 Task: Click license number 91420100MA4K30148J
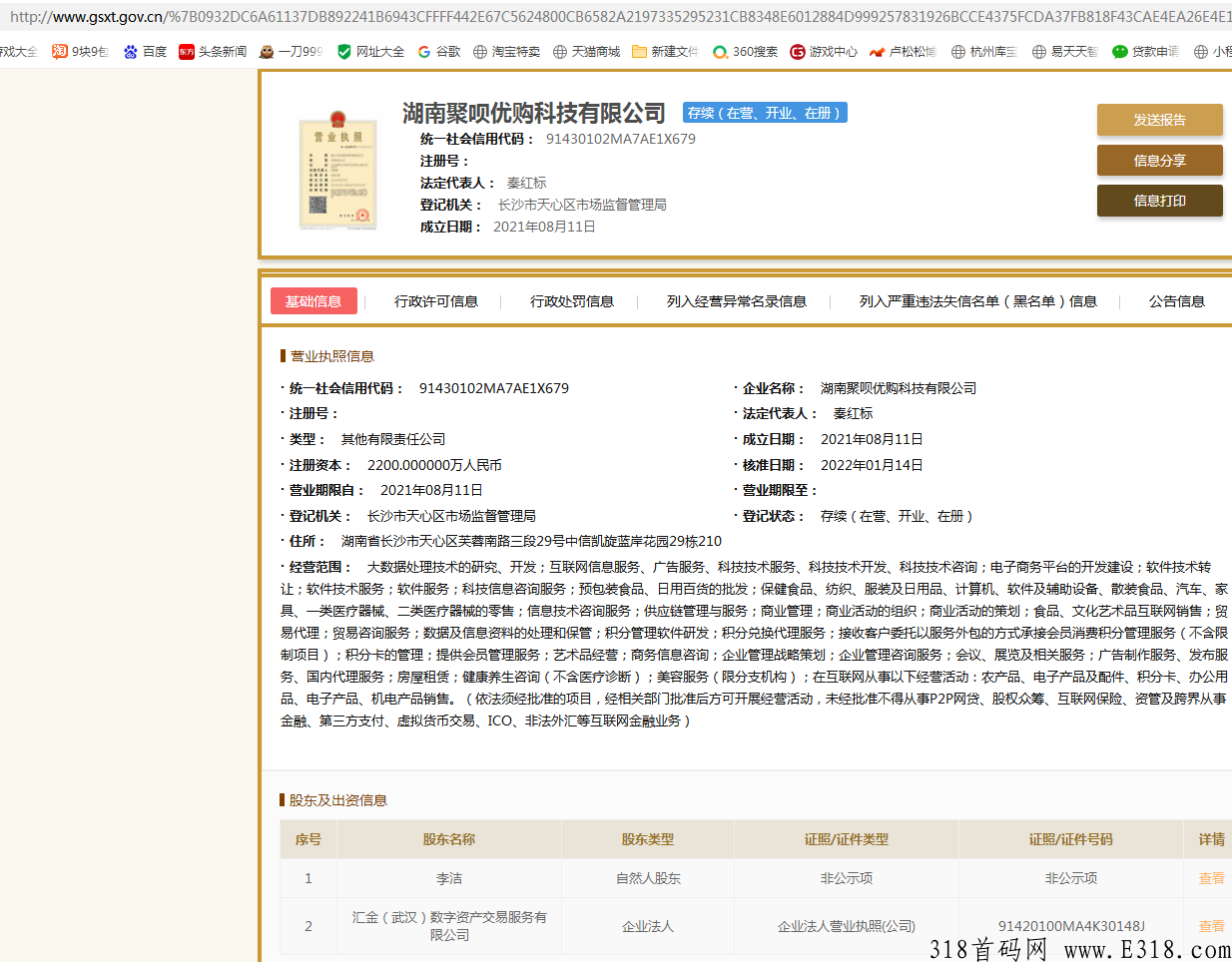tap(1071, 926)
